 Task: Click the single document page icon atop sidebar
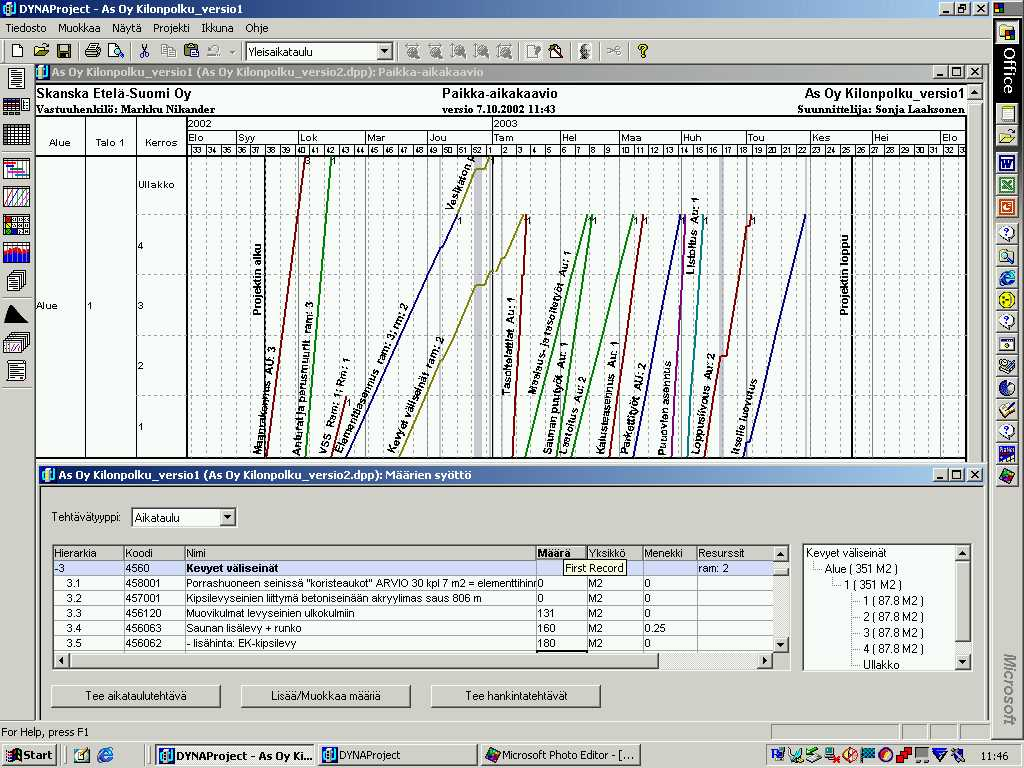pos(16,78)
